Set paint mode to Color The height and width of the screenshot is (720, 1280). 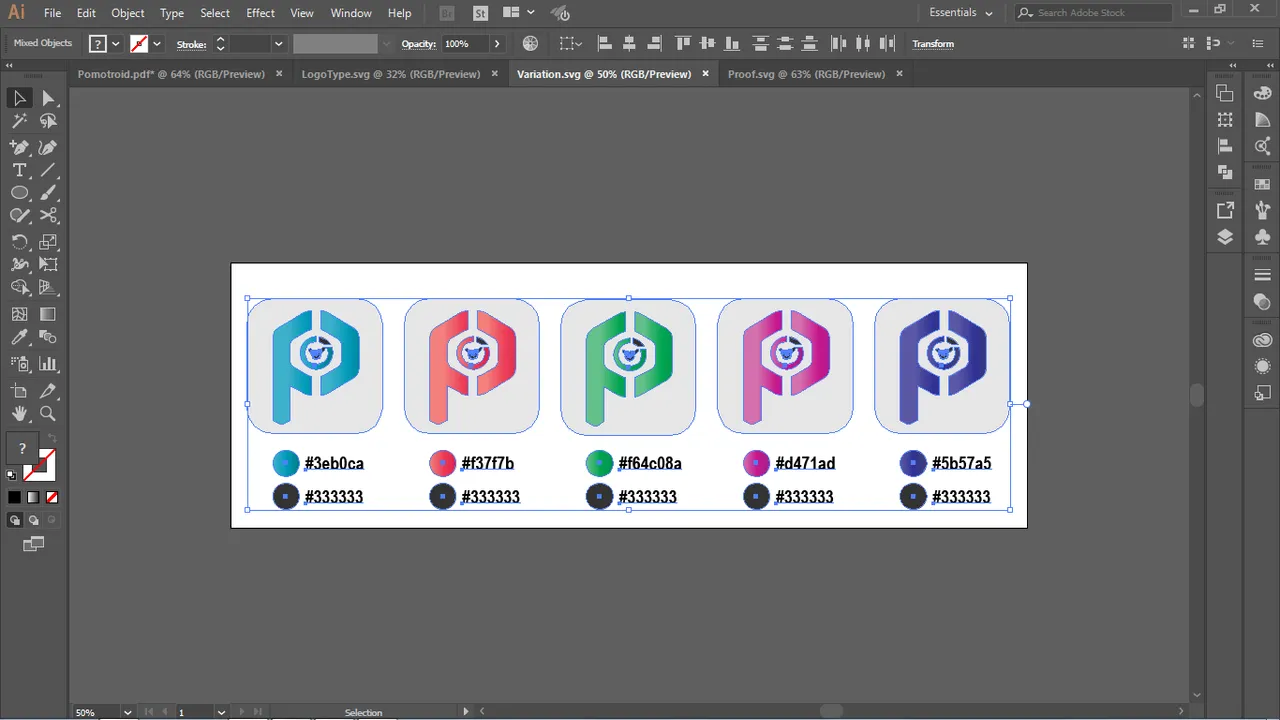coord(14,497)
